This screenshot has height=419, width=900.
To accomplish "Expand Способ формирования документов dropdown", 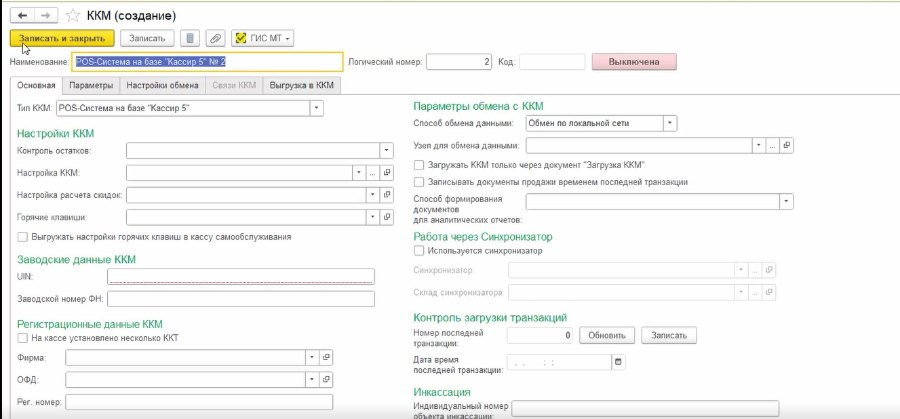I will (x=786, y=201).
